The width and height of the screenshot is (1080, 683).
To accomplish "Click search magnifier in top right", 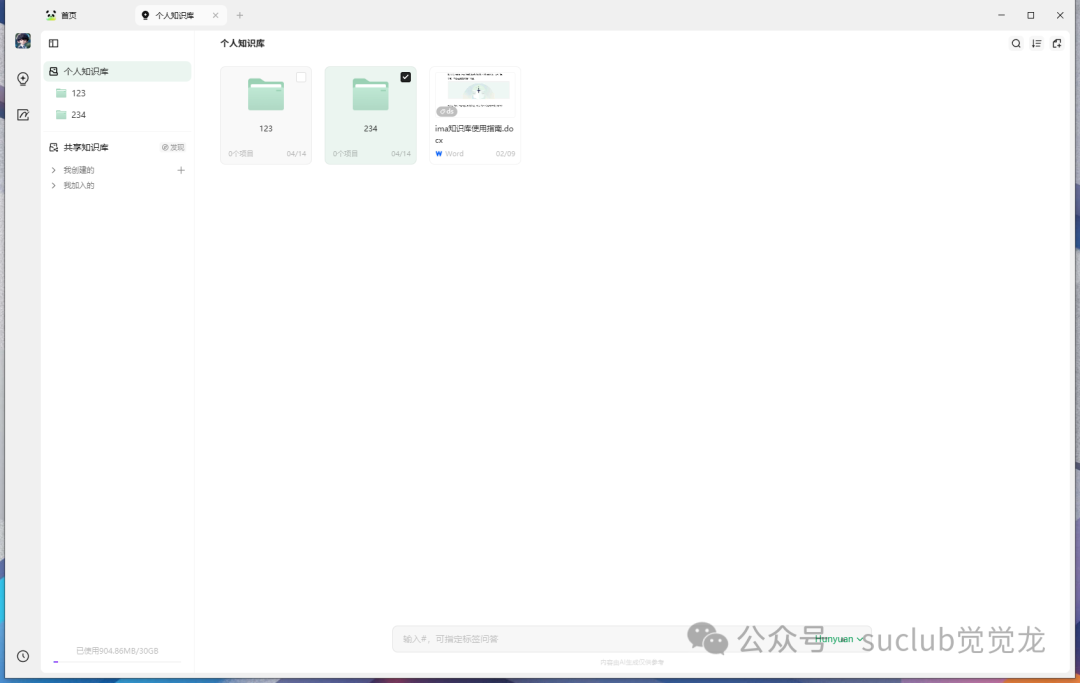I will [x=1016, y=43].
